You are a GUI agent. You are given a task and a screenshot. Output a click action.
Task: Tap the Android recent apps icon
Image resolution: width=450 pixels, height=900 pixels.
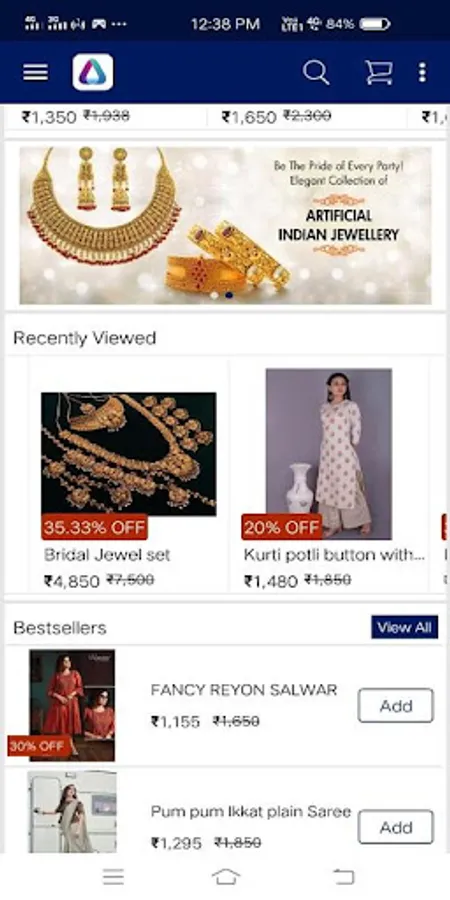click(113, 876)
